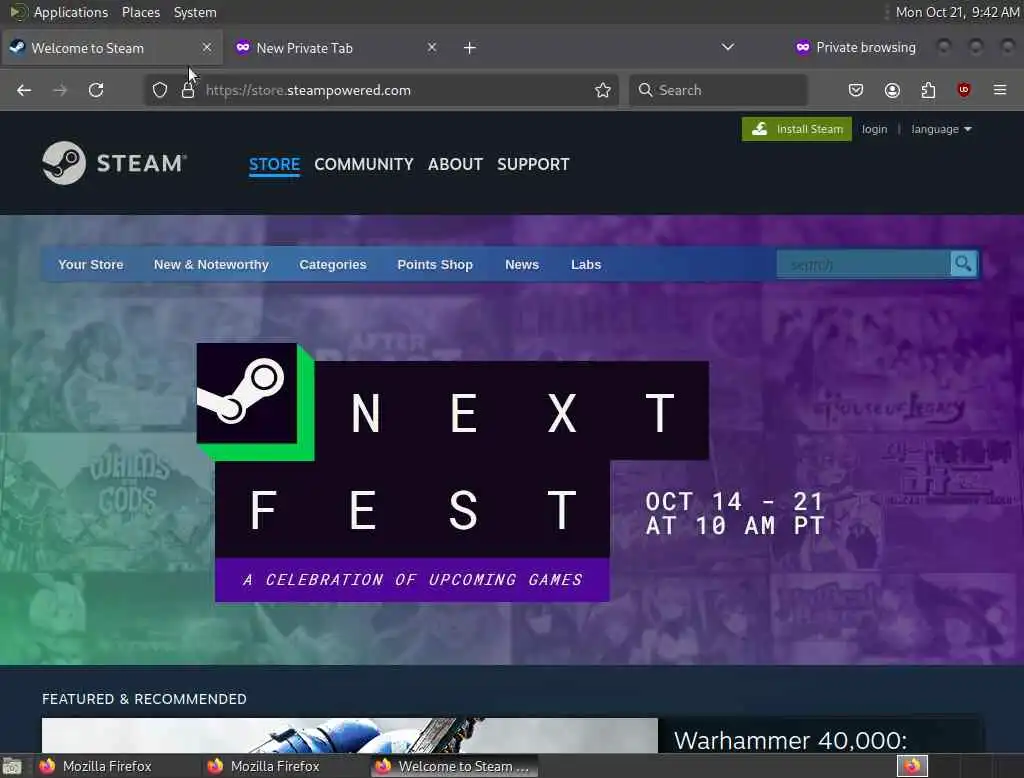Open the tracking protection shield icon
Screen dimensions: 1024x778
[x=160, y=90]
